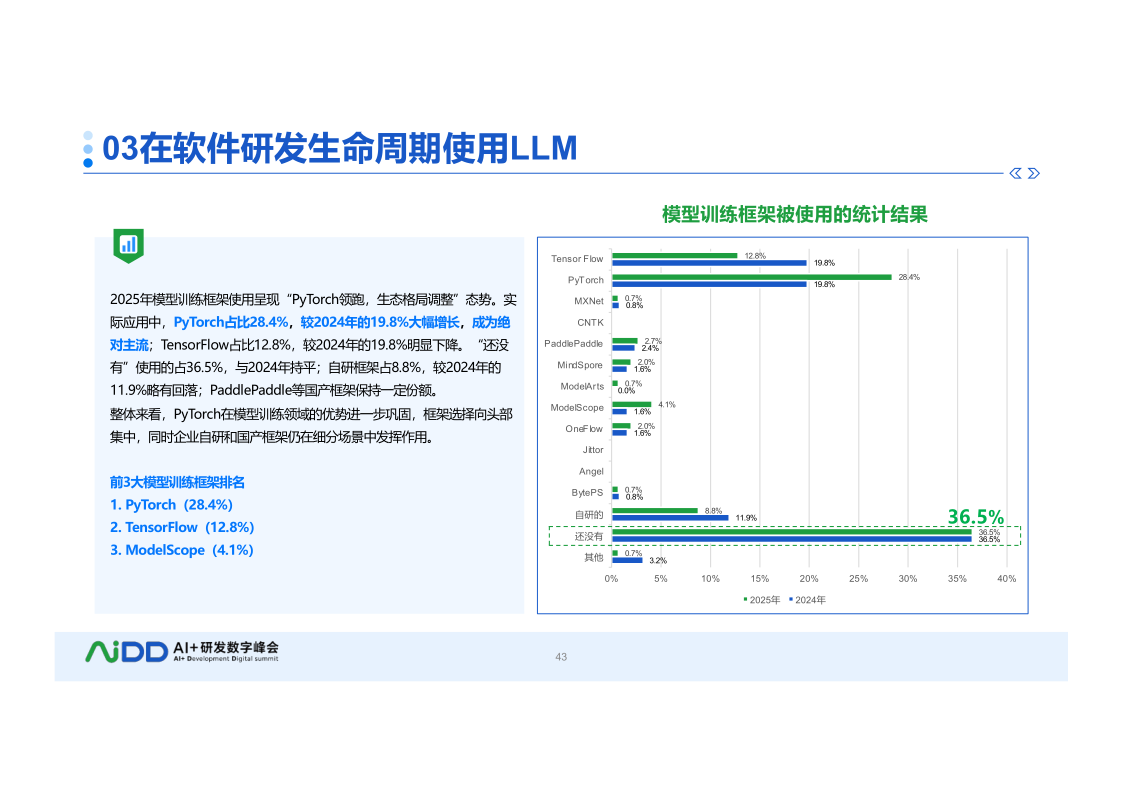Viewport: 1123px width, 794px height.
Task: Click the green ModelScope 4.1% bar
Action: click(632, 405)
